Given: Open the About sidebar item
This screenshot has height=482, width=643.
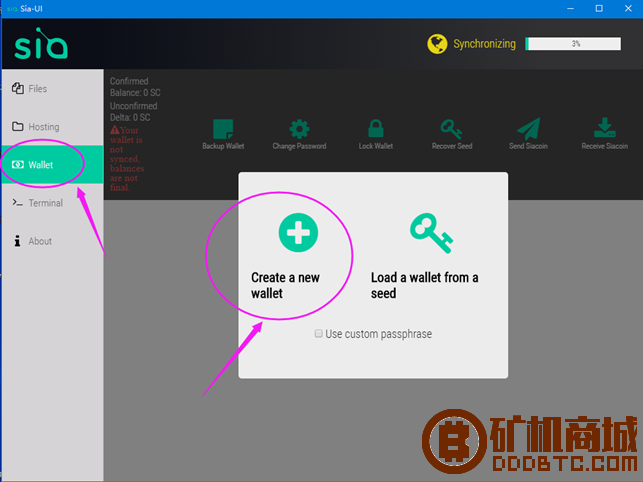Looking at the screenshot, I should point(52,241).
